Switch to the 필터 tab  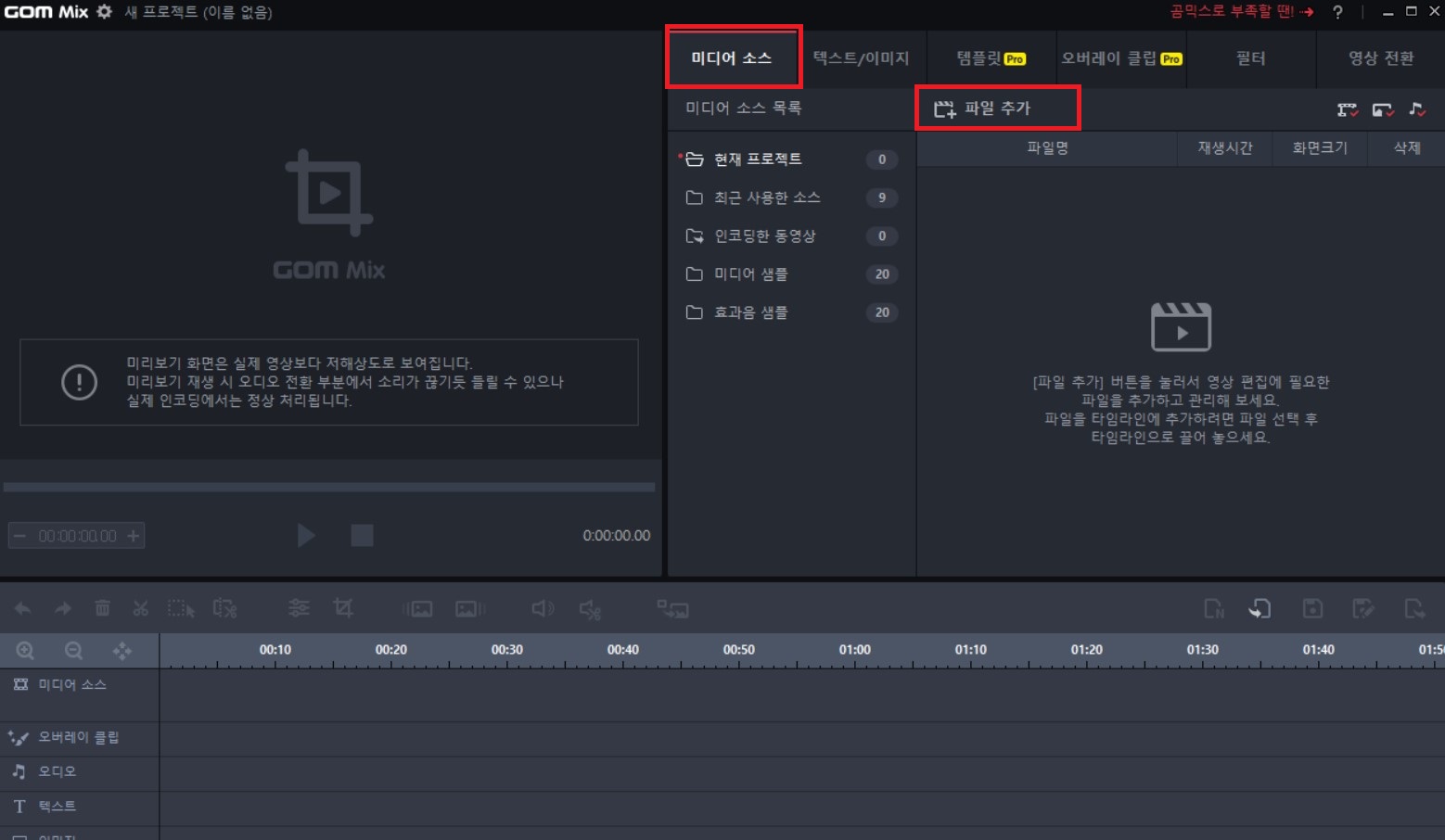[x=1251, y=58]
